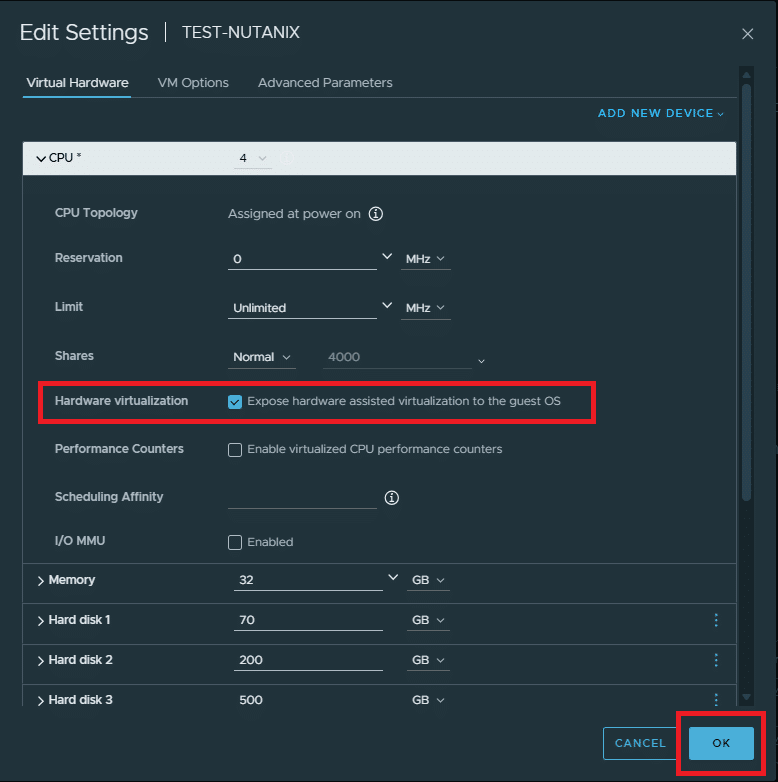Uncheck Expose hardware assisted virtualization checkbox
The width and height of the screenshot is (778, 782).
point(235,402)
